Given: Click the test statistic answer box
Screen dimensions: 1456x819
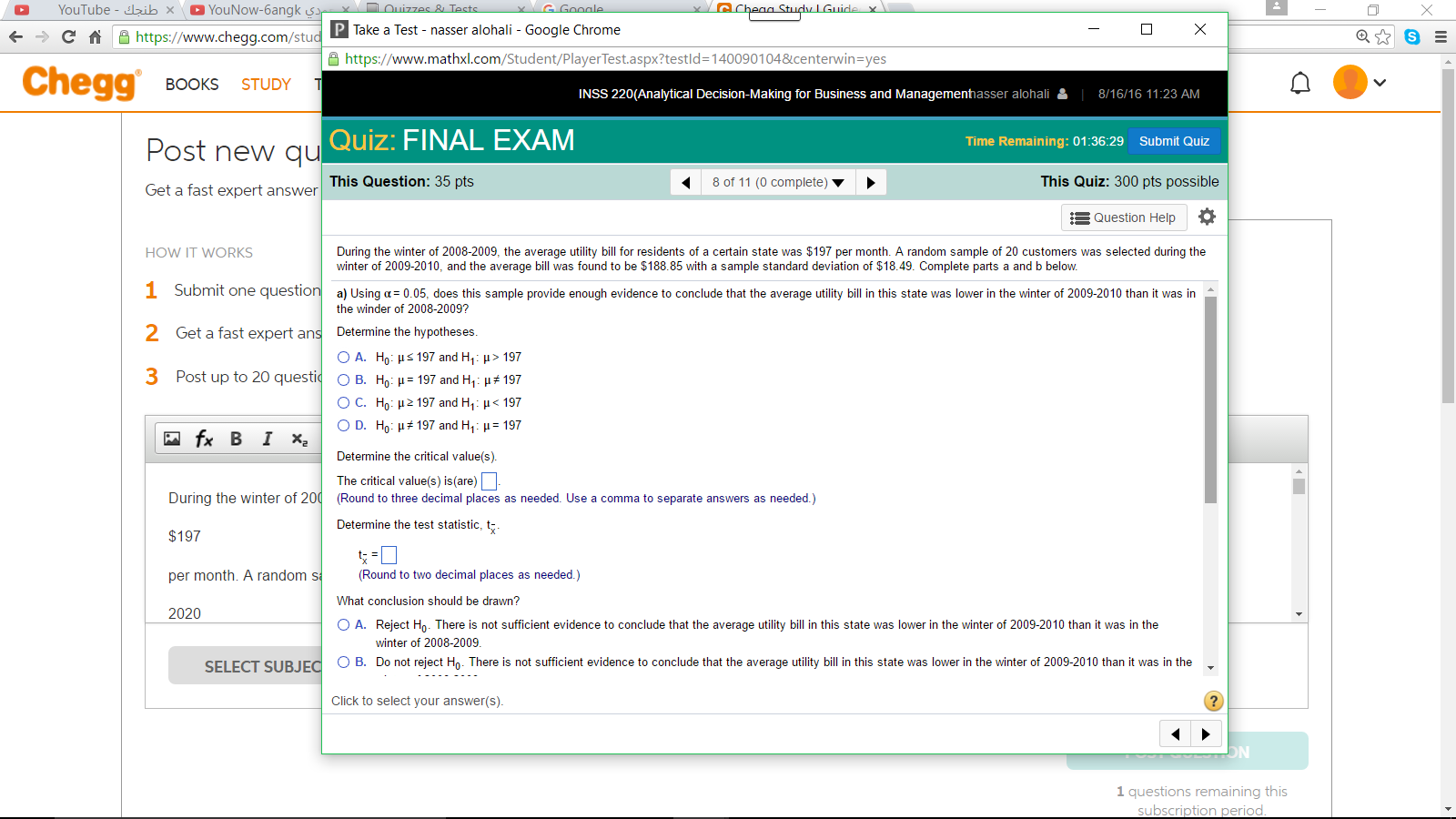Looking at the screenshot, I should [389, 555].
